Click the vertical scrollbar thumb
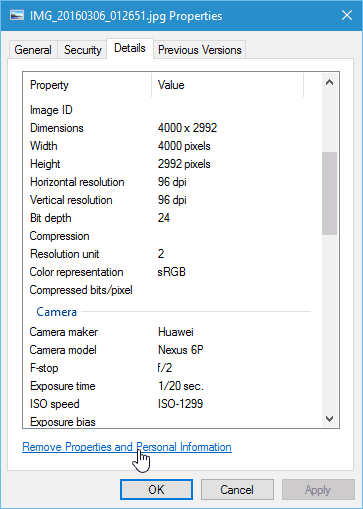This screenshot has height=509, width=363. click(x=329, y=193)
